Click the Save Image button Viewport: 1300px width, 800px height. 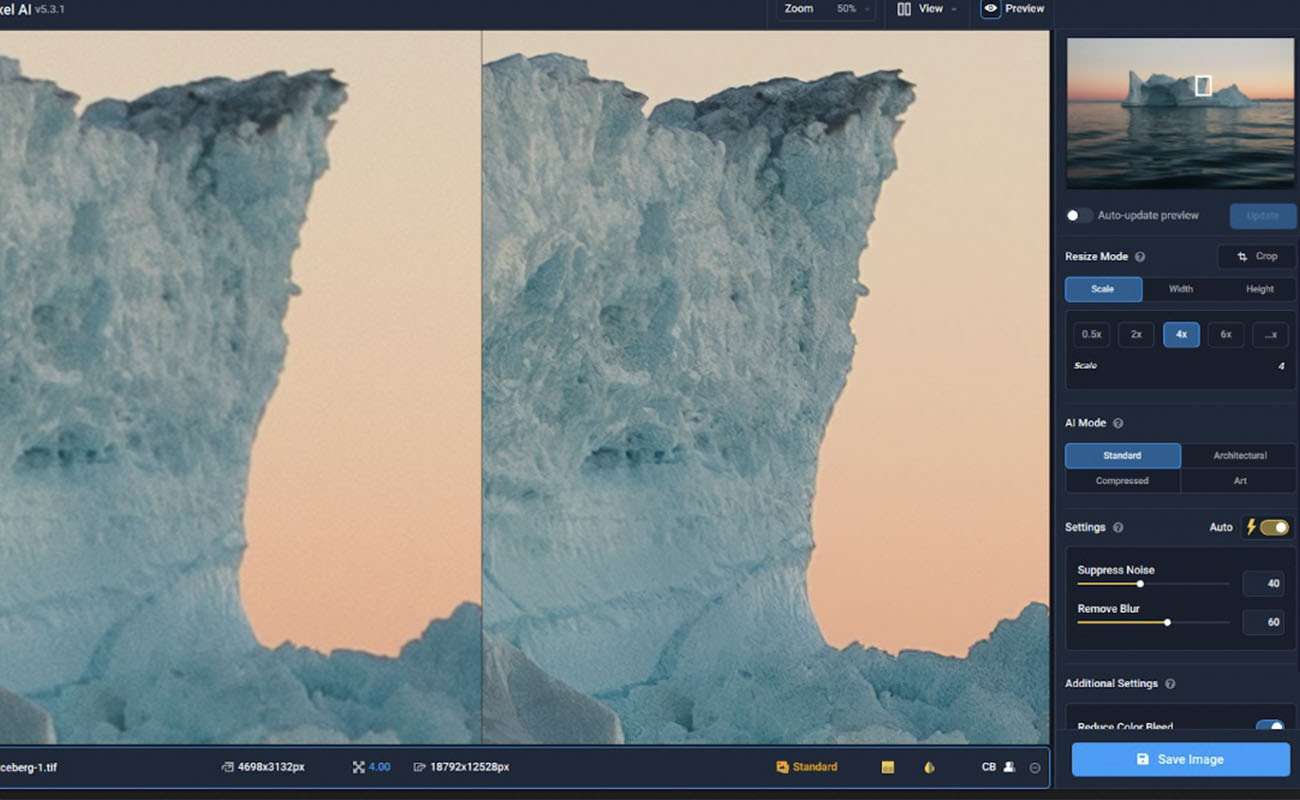click(x=1181, y=759)
